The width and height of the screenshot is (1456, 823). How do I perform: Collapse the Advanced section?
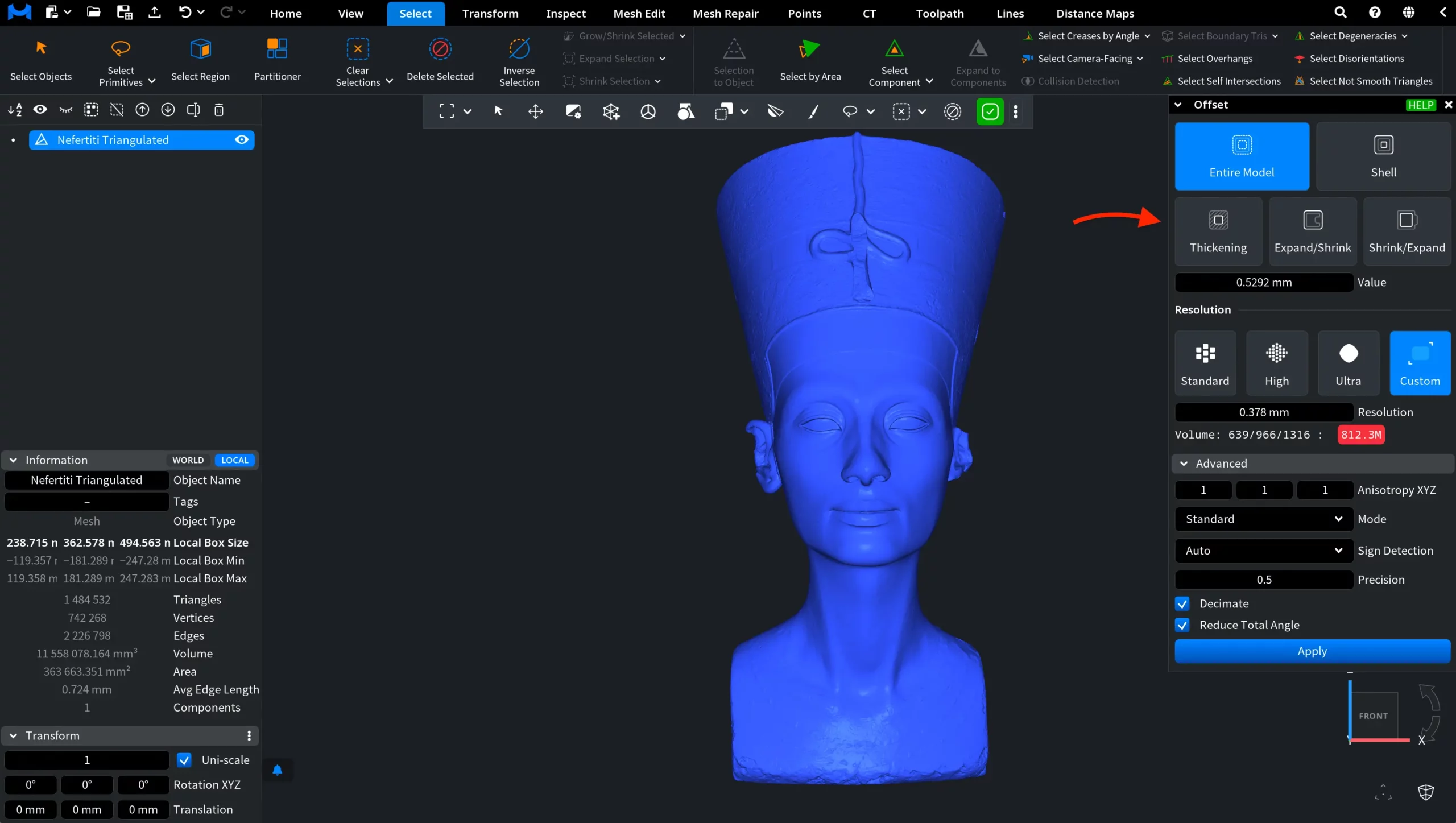[1184, 464]
